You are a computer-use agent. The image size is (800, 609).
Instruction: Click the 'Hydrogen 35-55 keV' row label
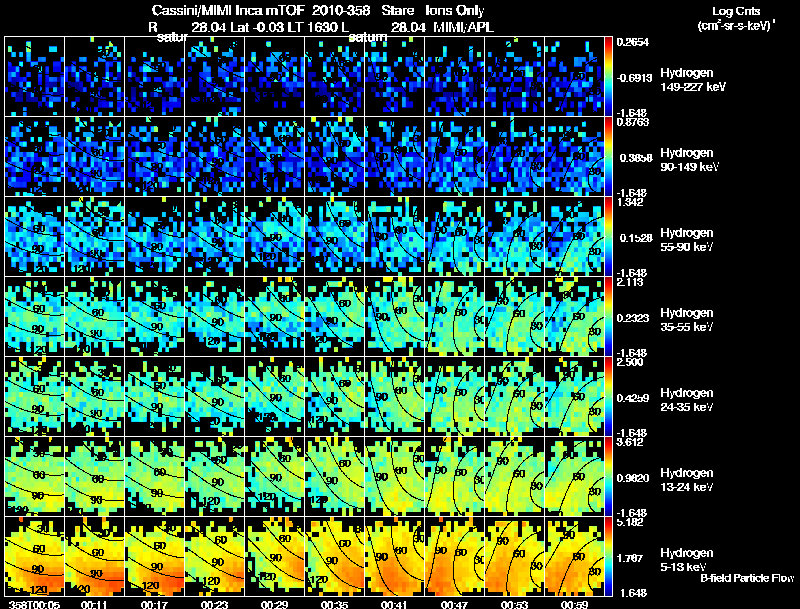coord(687,319)
